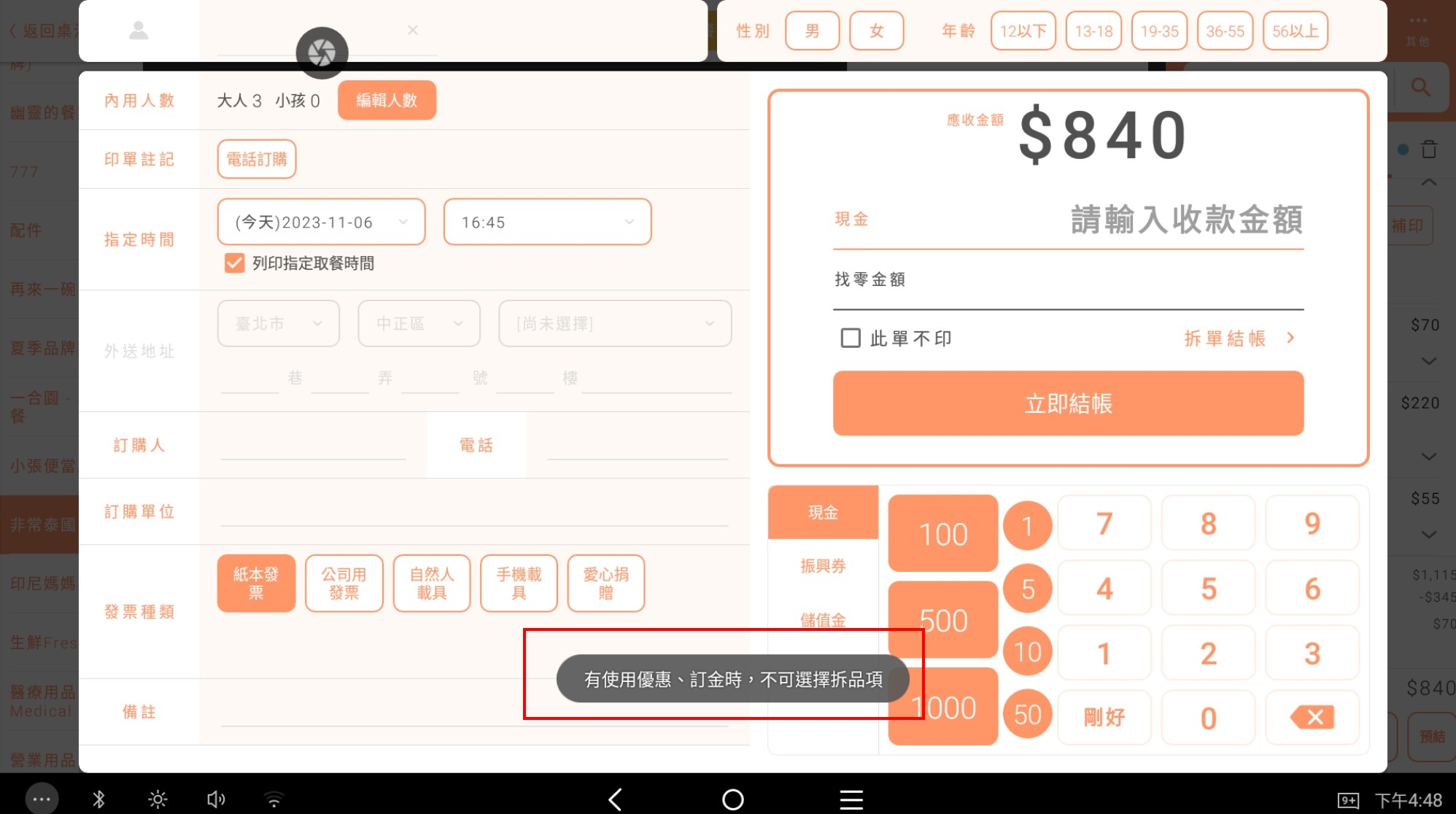Tap the volume speaker icon
Viewport: 1456px width, 814px height.
215,799
